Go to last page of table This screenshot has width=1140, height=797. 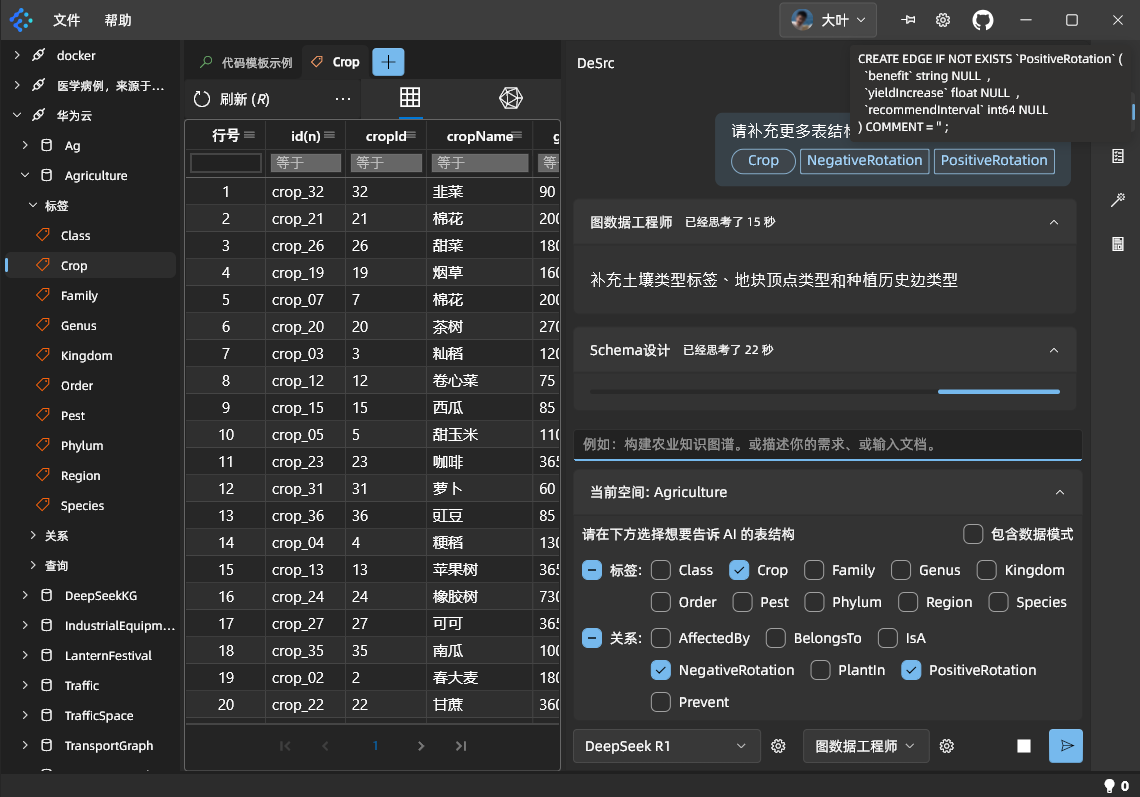[461, 745]
